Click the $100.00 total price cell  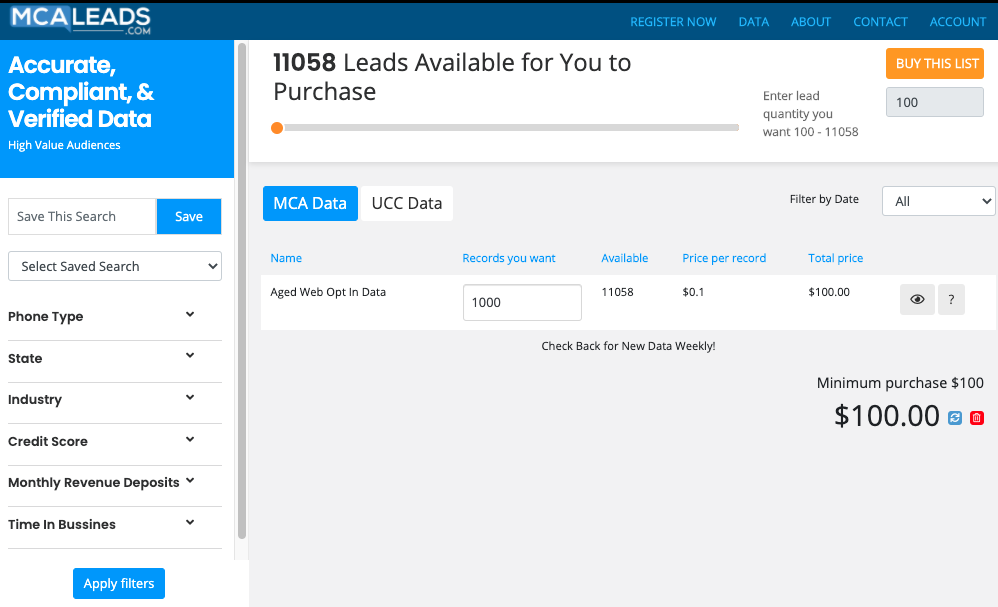[x=829, y=292]
